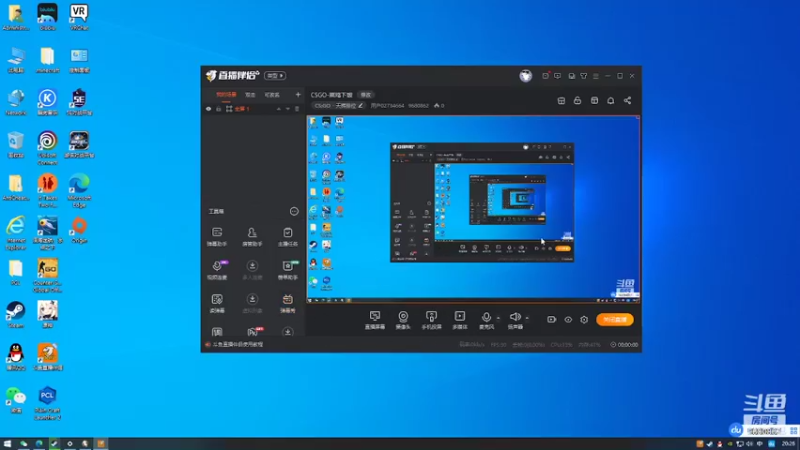The image size is (800, 450).
Task: Click the download tool in the second toolbox row
Action: click(x=252, y=270)
